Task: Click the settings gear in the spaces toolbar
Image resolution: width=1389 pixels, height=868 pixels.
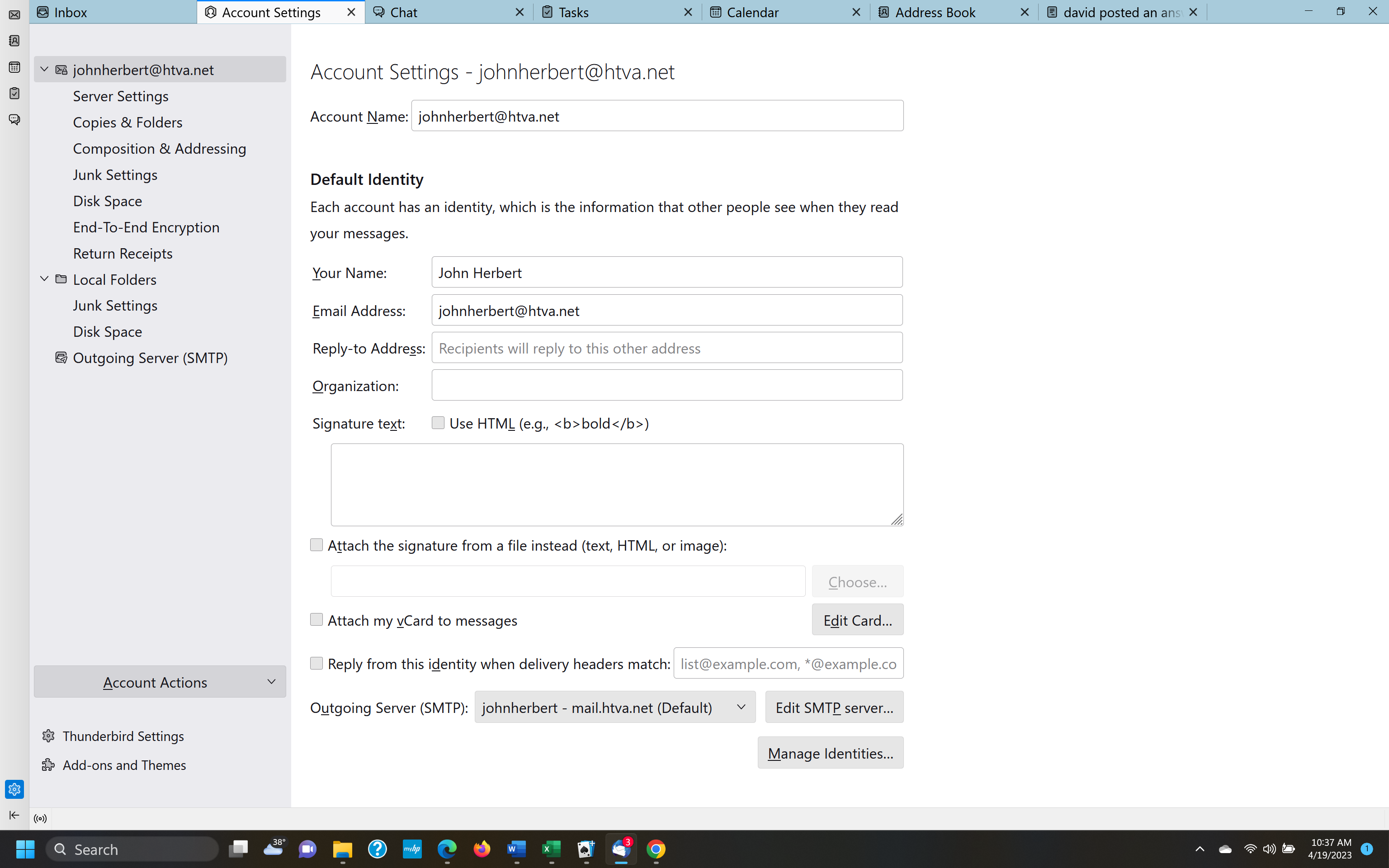Action: coord(14,789)
